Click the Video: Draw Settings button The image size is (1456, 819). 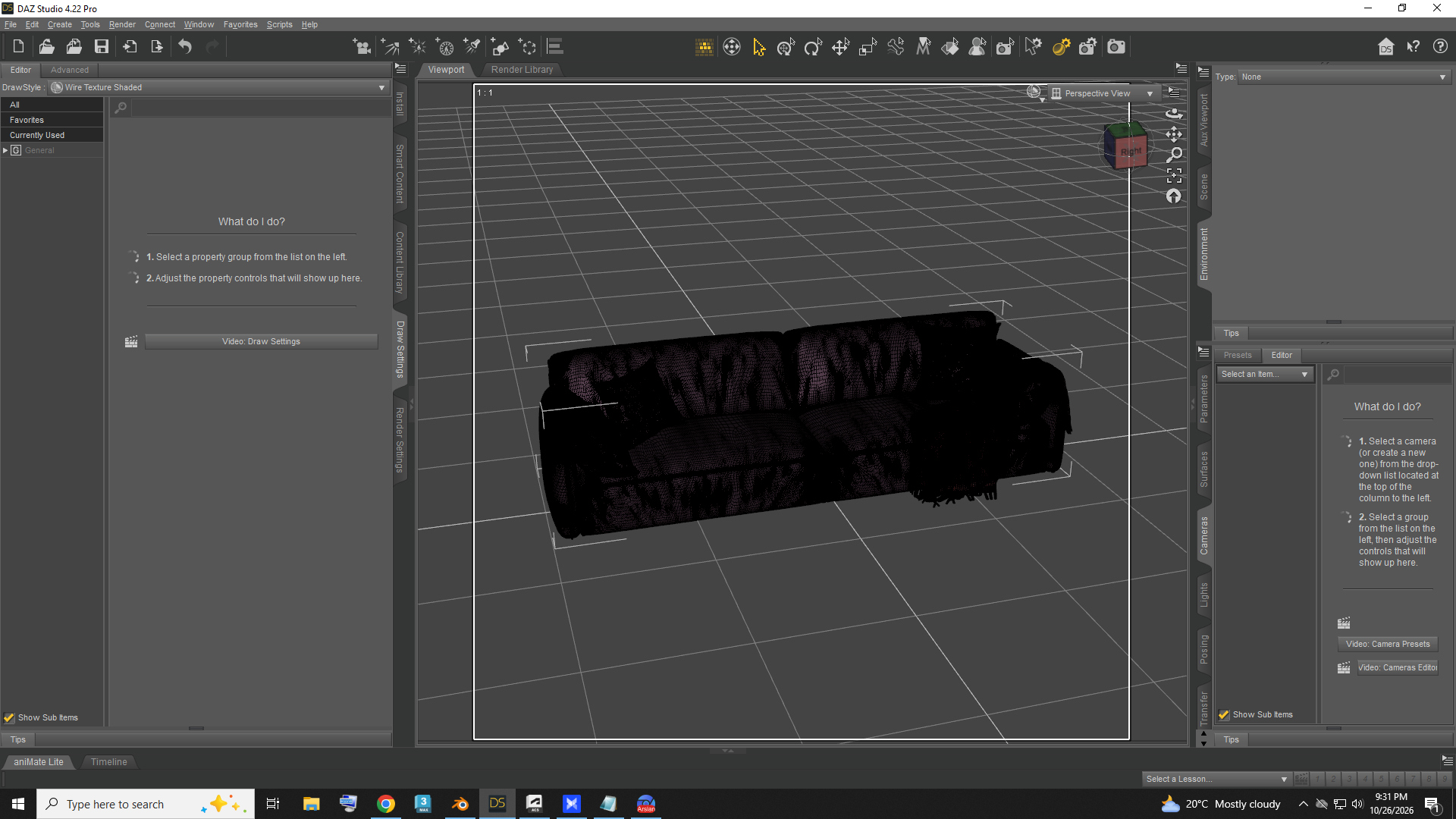point(261,341)
